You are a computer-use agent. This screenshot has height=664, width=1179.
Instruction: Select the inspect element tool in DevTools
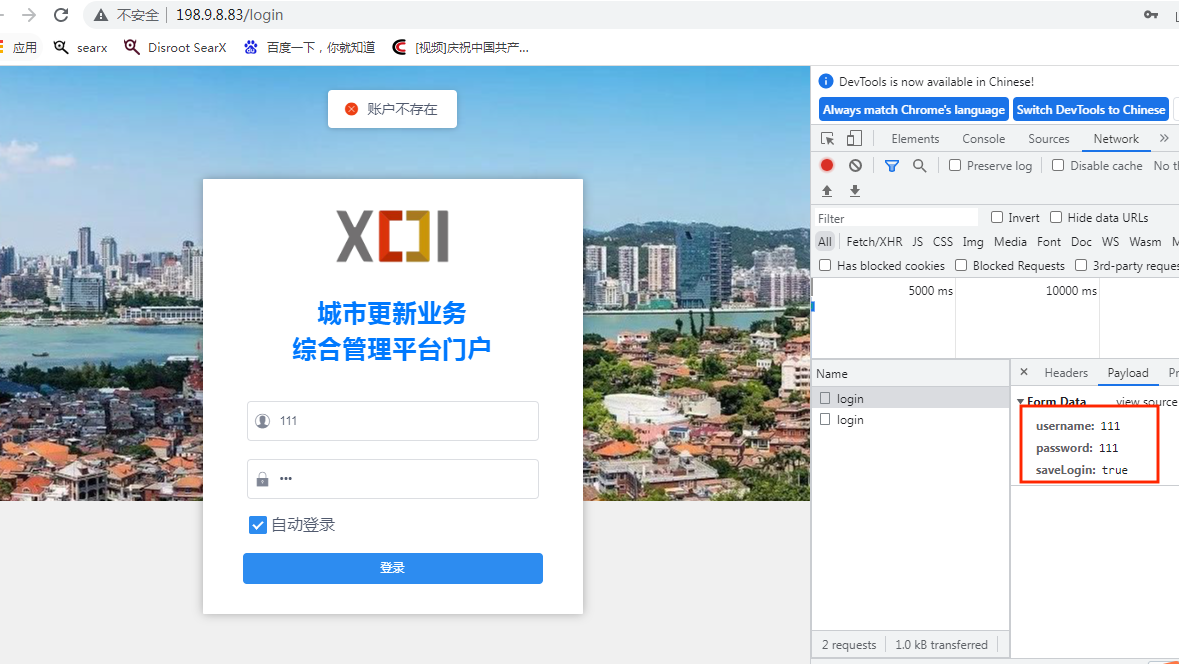pos(828,139)
